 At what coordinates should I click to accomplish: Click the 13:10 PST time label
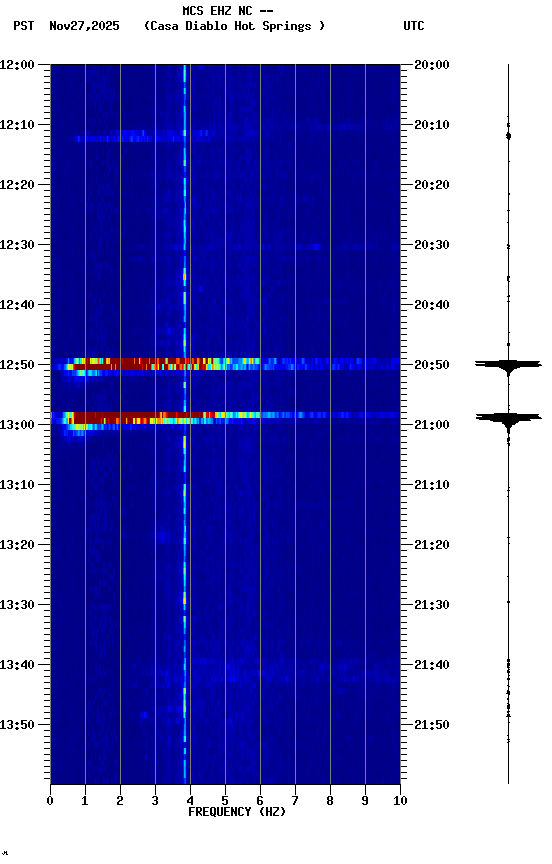point(17,485)
